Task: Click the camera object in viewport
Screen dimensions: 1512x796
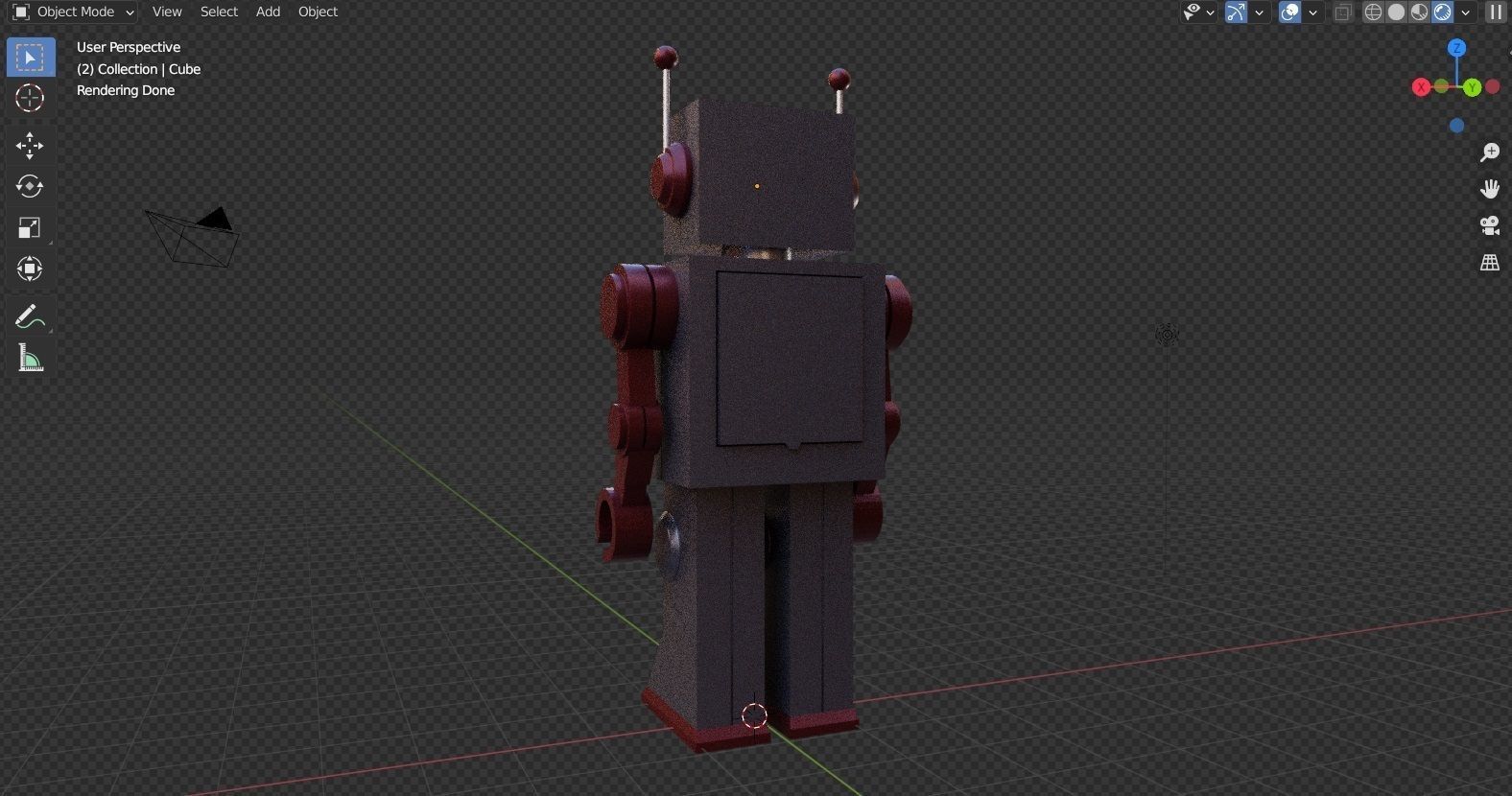Action: [193, 237]
